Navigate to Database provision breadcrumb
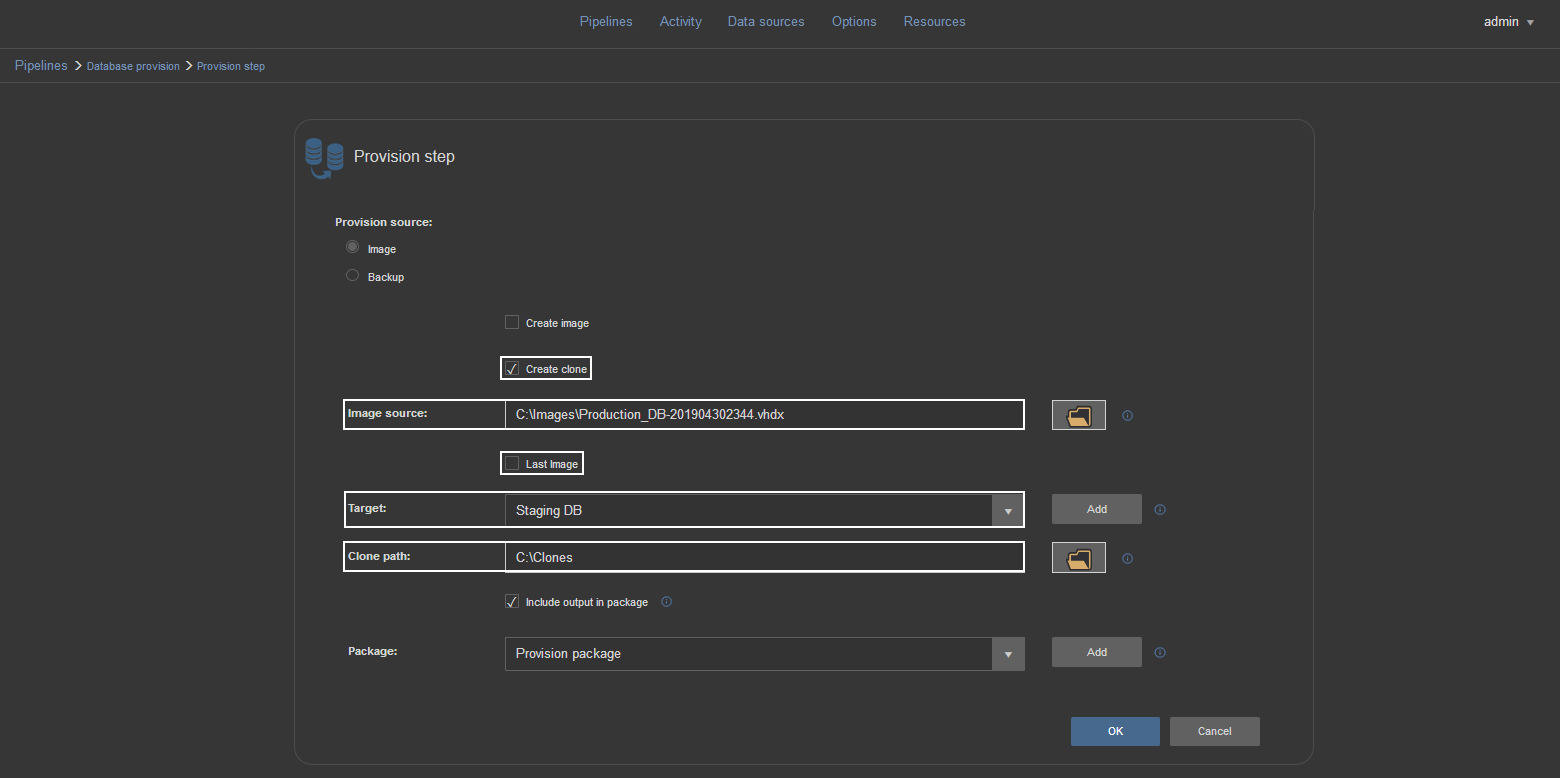This screenshot has height=778, width=1560. click(x=133, y=66)
